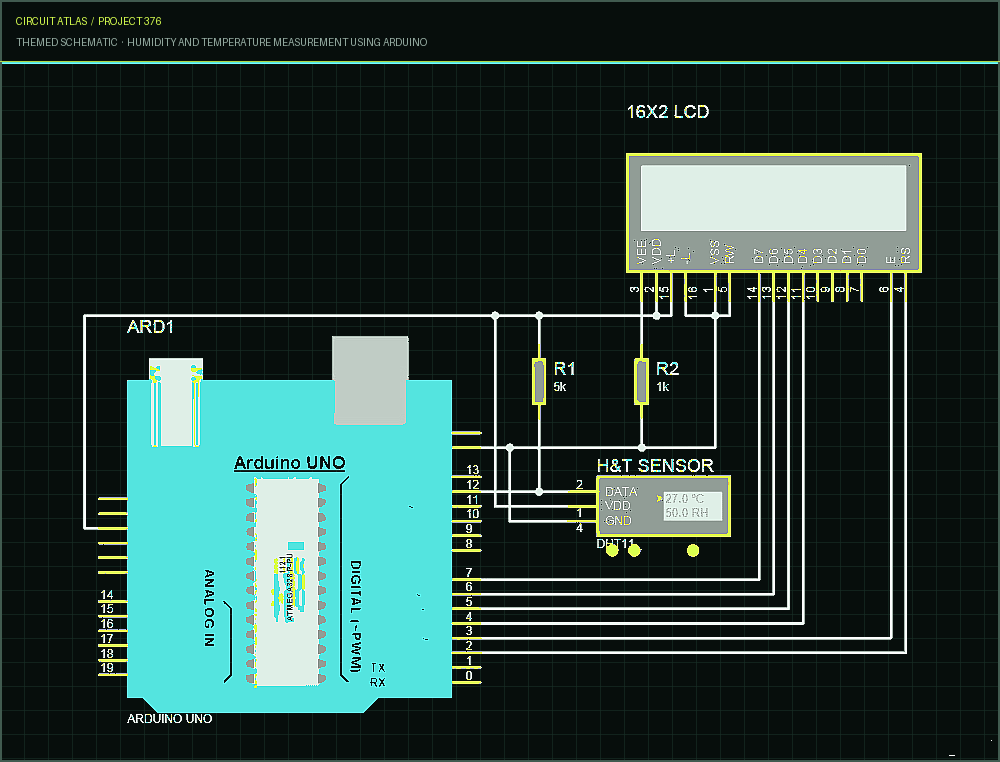This screenshot has height=762, width=1000.
Task: Click the LCD pin number '14'
Action: point(752,293)
